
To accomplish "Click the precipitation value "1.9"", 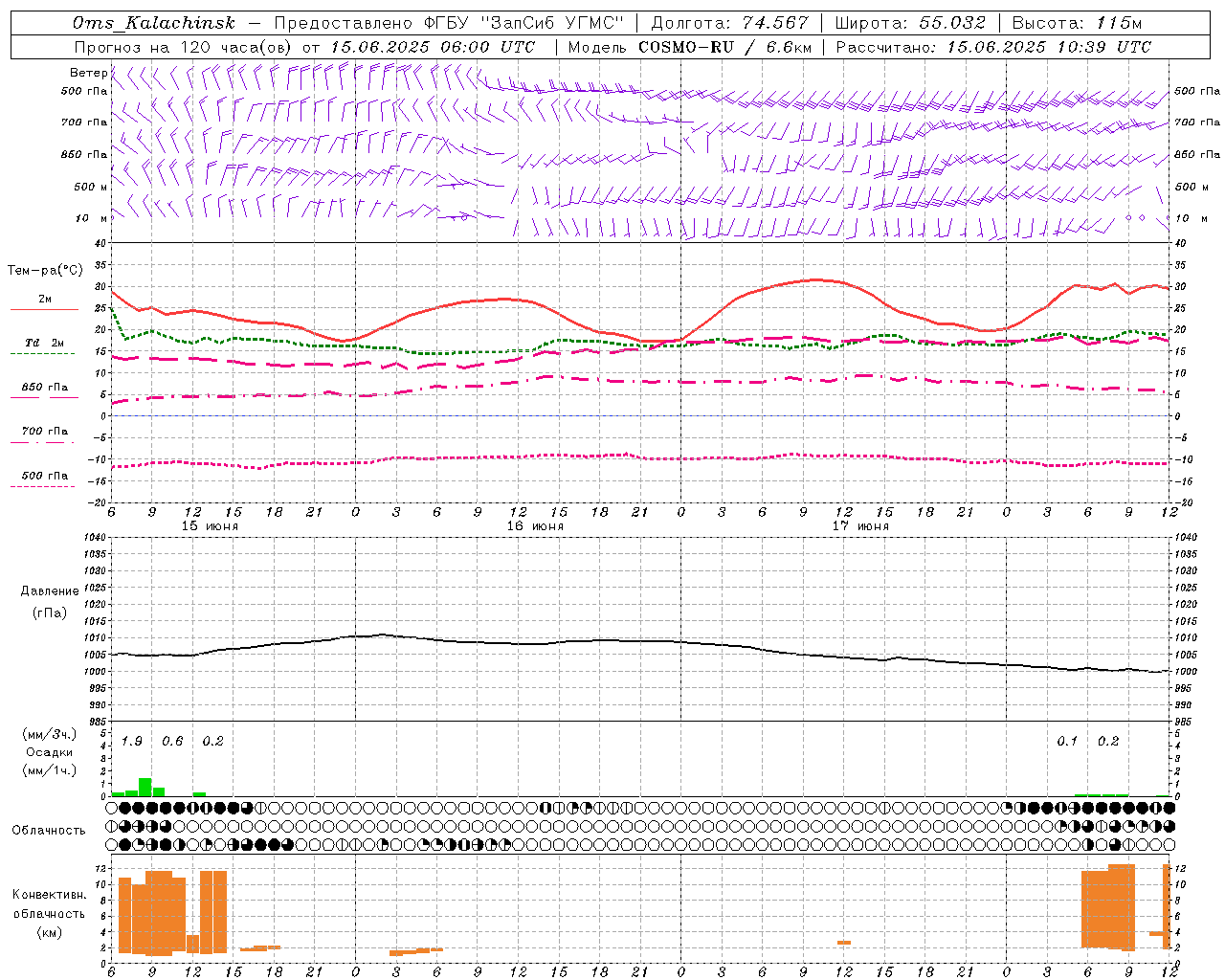I will pos(132,742).
